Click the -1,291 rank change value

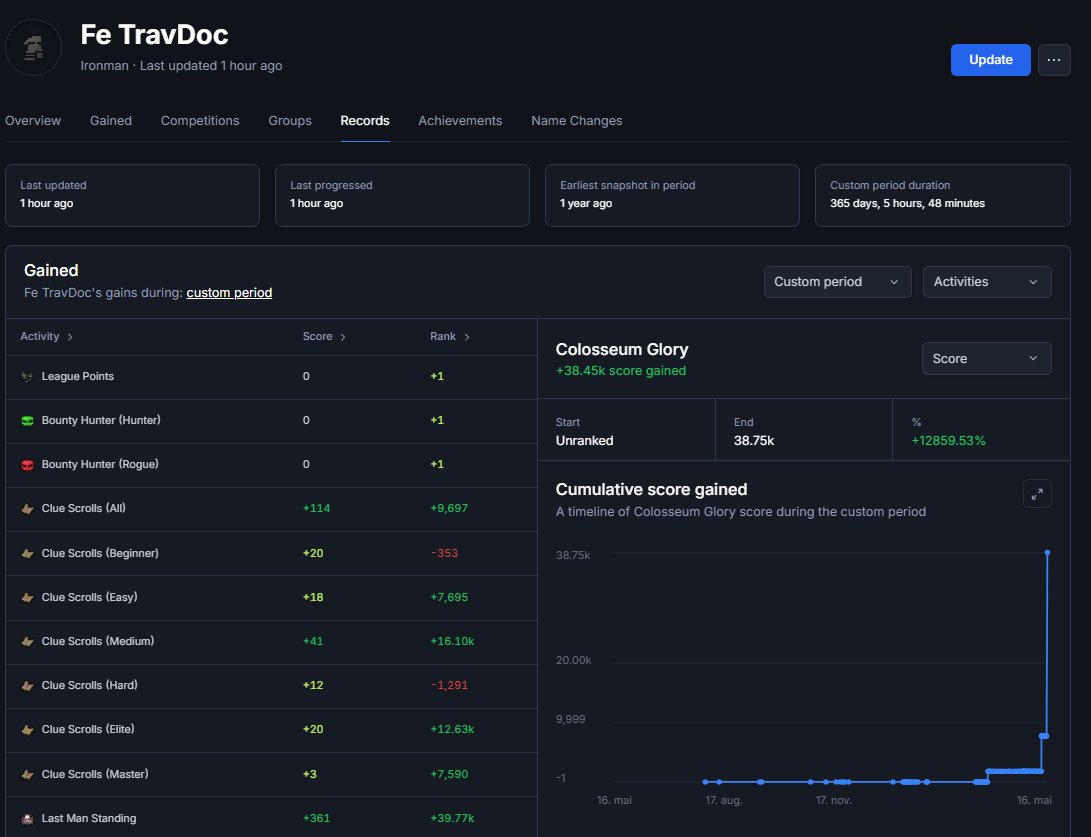(x=449, y=685)
